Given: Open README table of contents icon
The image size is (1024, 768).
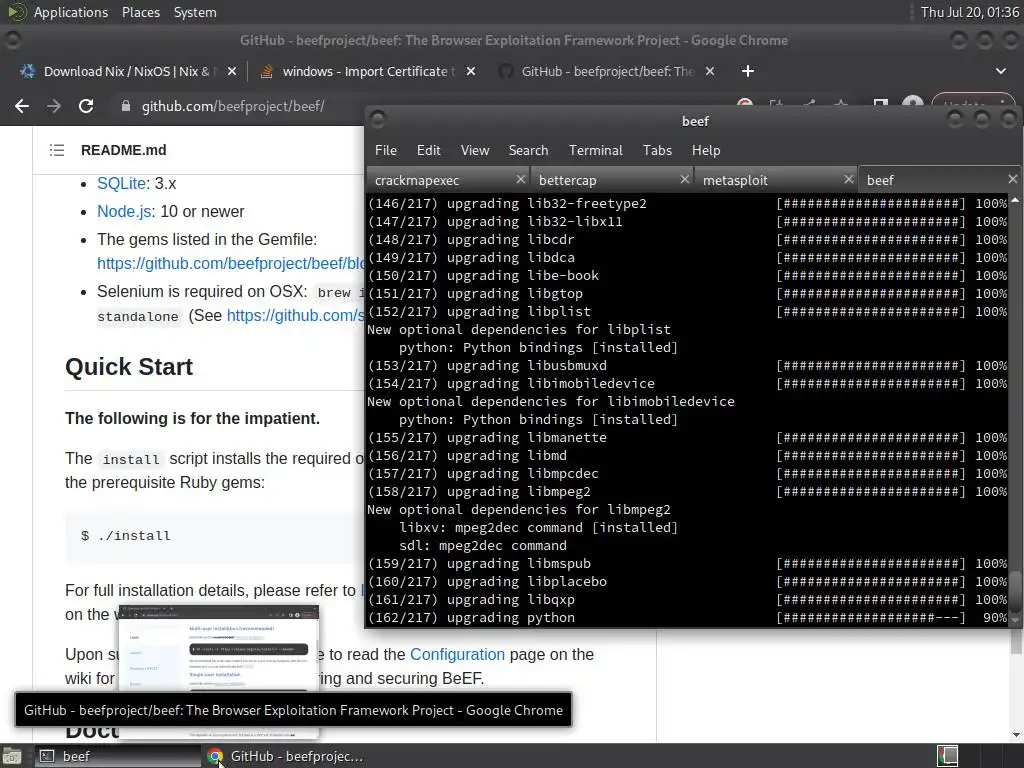Looking at the screenshot, I should [57, 150].
